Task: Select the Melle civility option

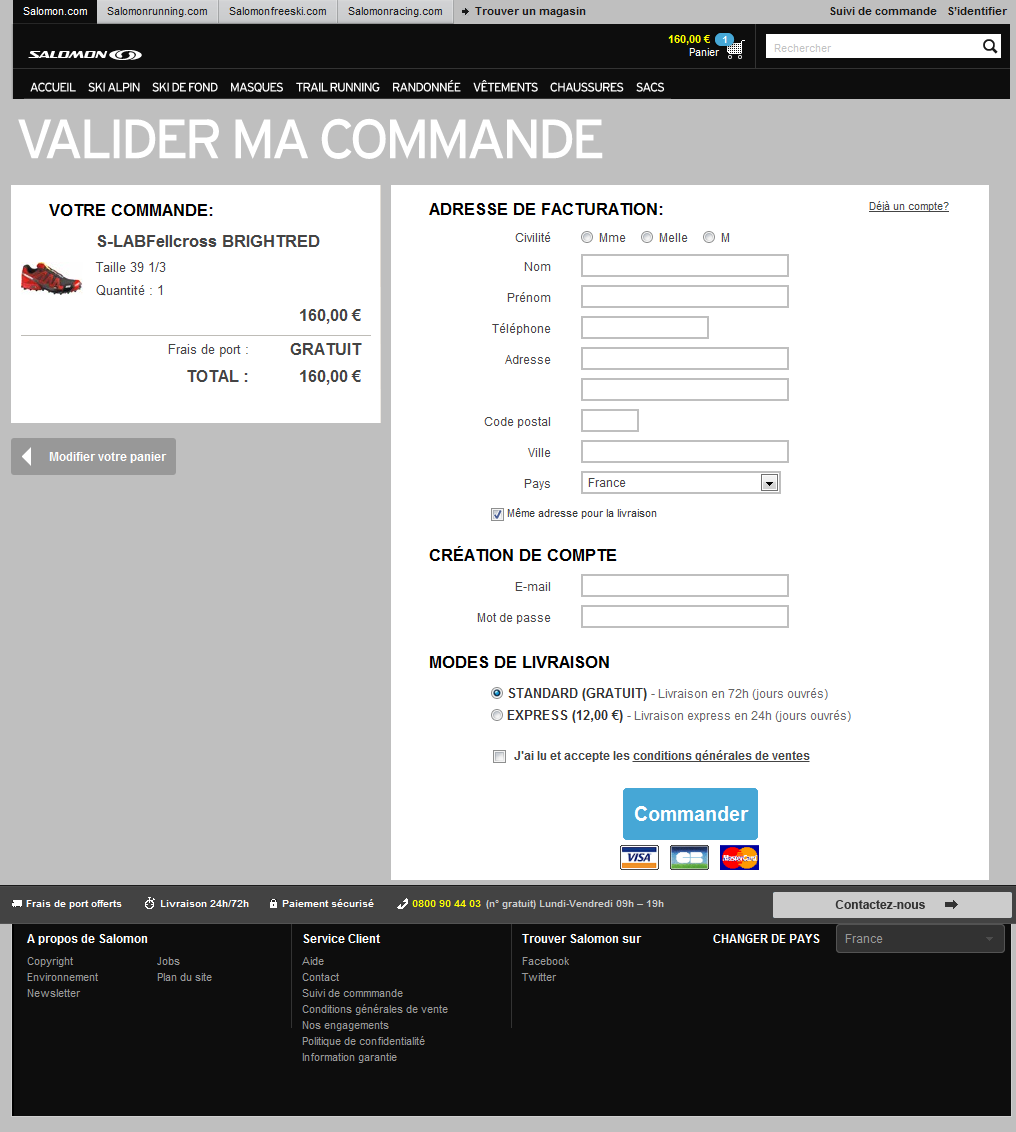Action: click(647, 238)
